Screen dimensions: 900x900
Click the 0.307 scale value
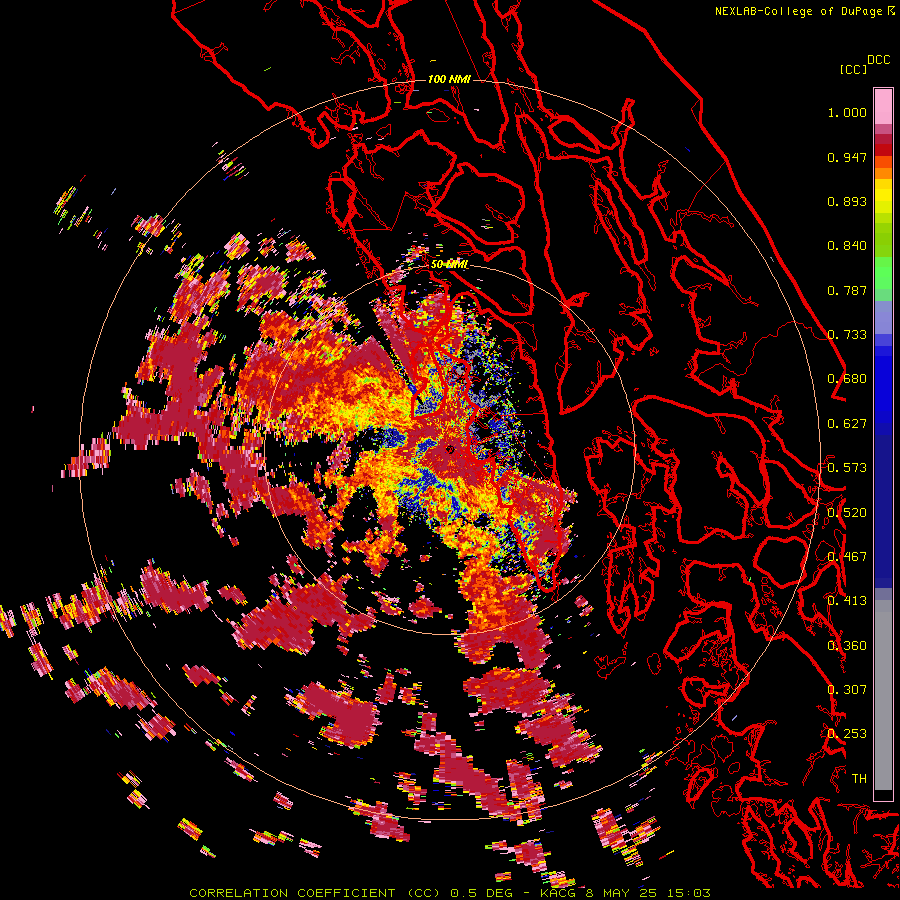pos(847,690)
